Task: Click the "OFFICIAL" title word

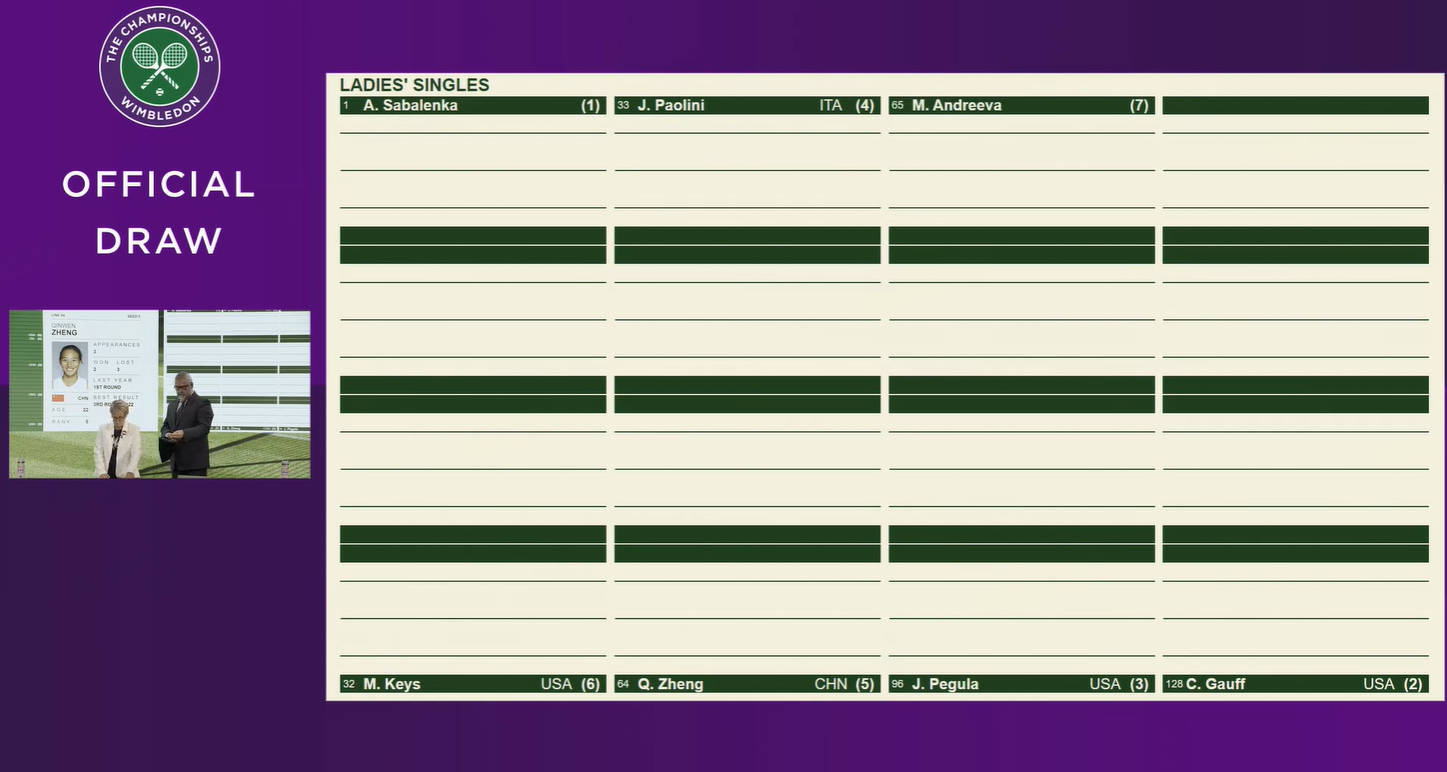Action: click(x=159, y=184)
